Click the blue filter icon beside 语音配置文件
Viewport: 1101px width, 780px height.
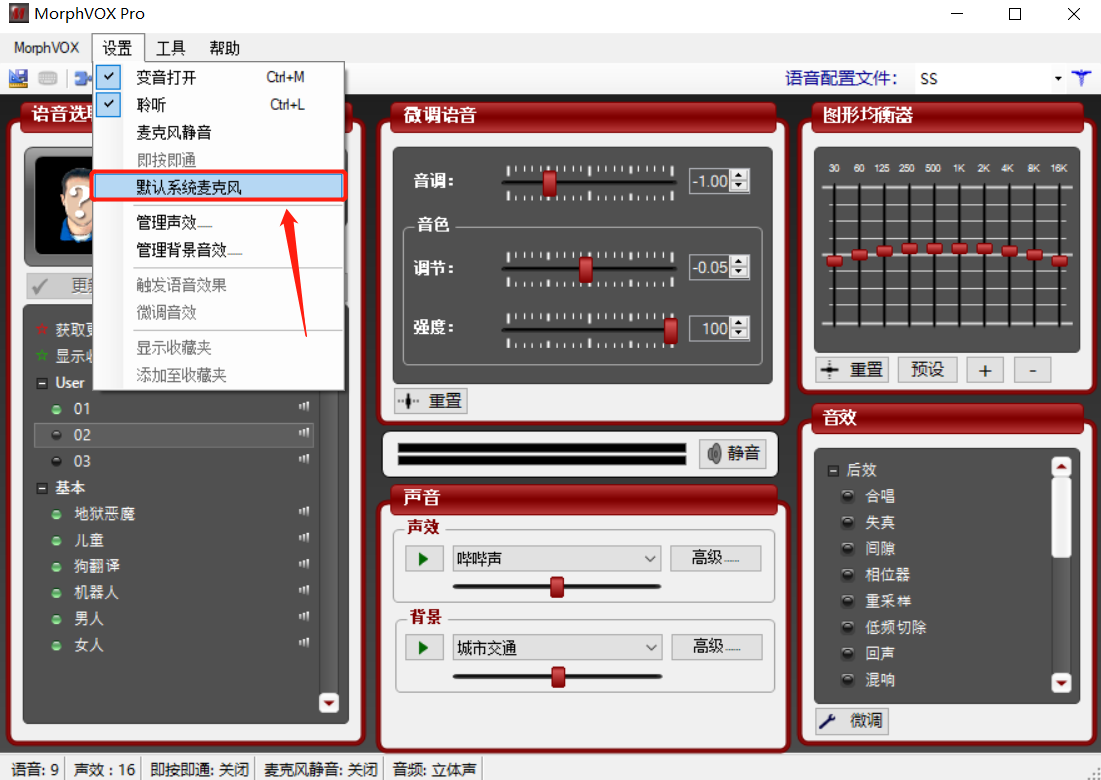pyautogui.click(x=1082, y=78)
